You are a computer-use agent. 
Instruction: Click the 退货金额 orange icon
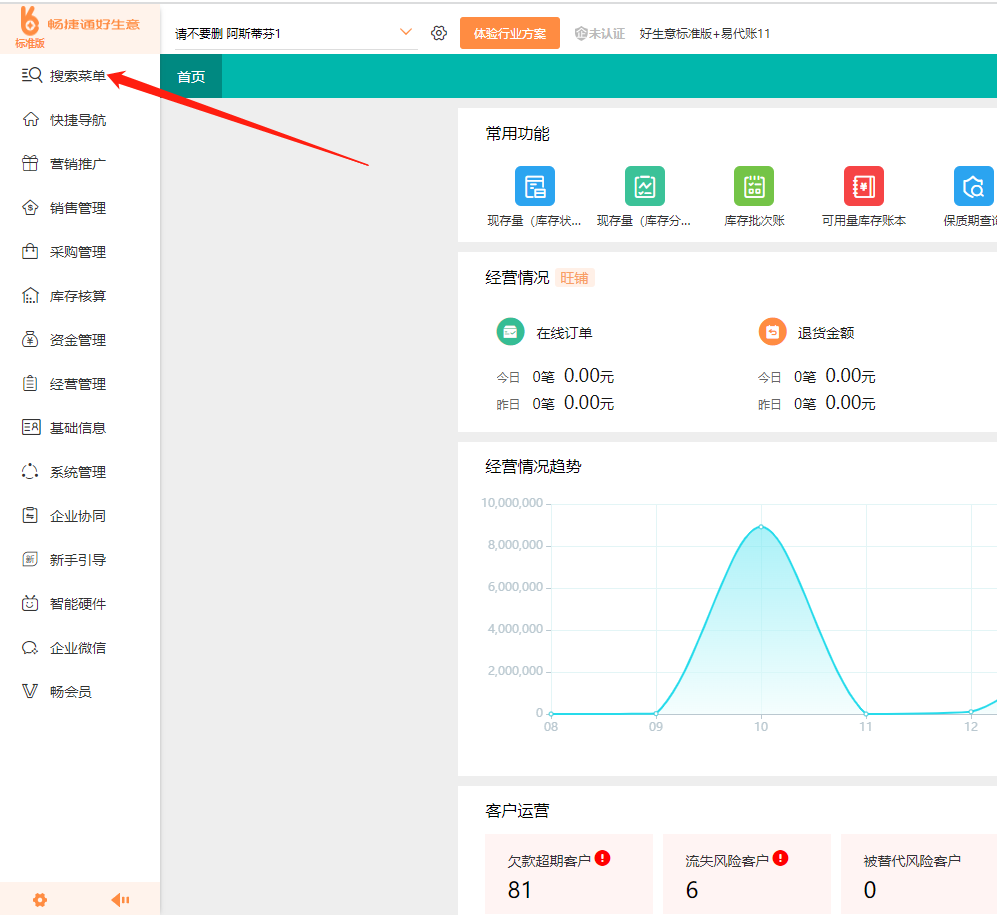(x=772, y=332)
